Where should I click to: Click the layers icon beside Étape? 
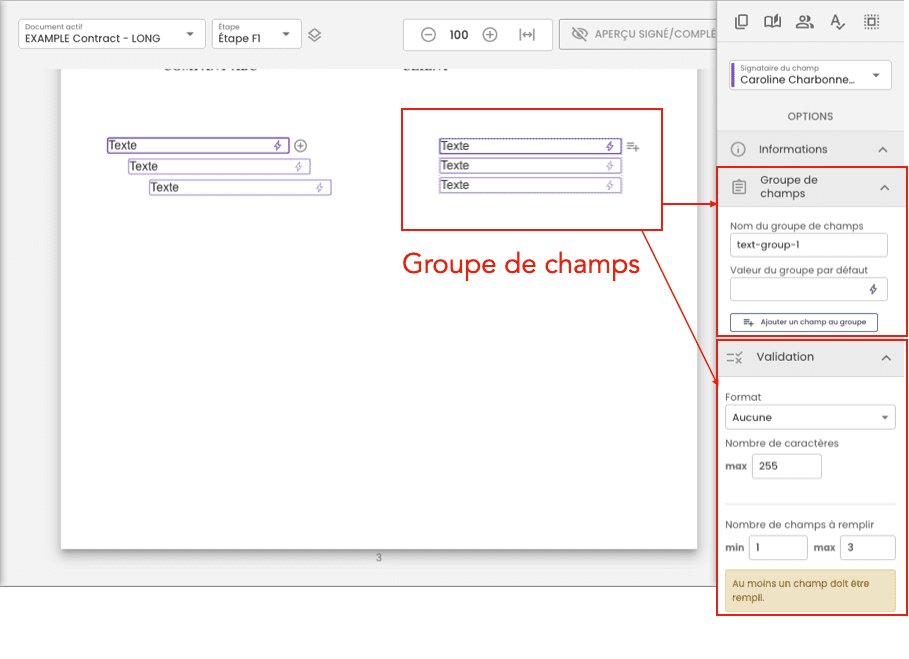[x=314, y=35]
